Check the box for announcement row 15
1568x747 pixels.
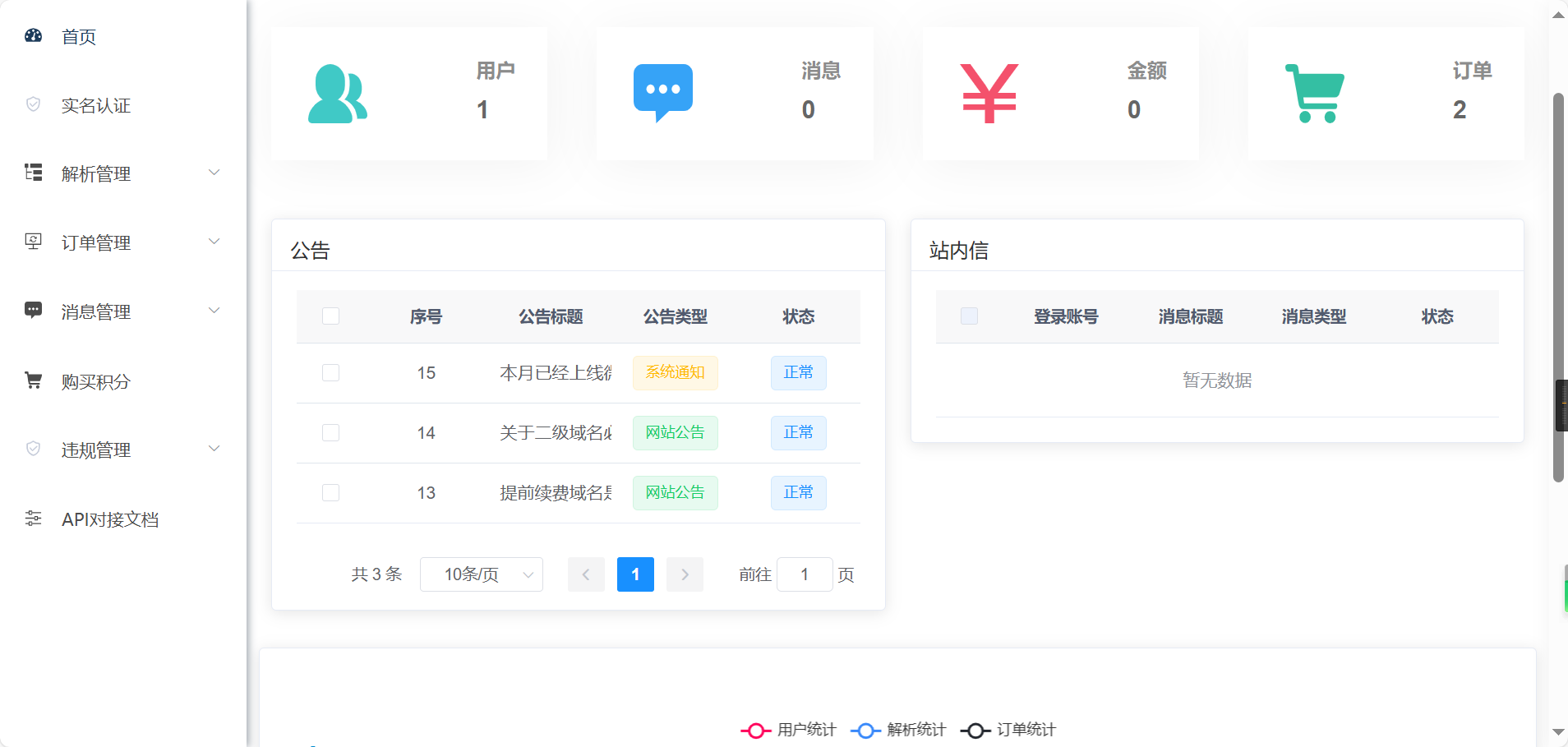330,373
